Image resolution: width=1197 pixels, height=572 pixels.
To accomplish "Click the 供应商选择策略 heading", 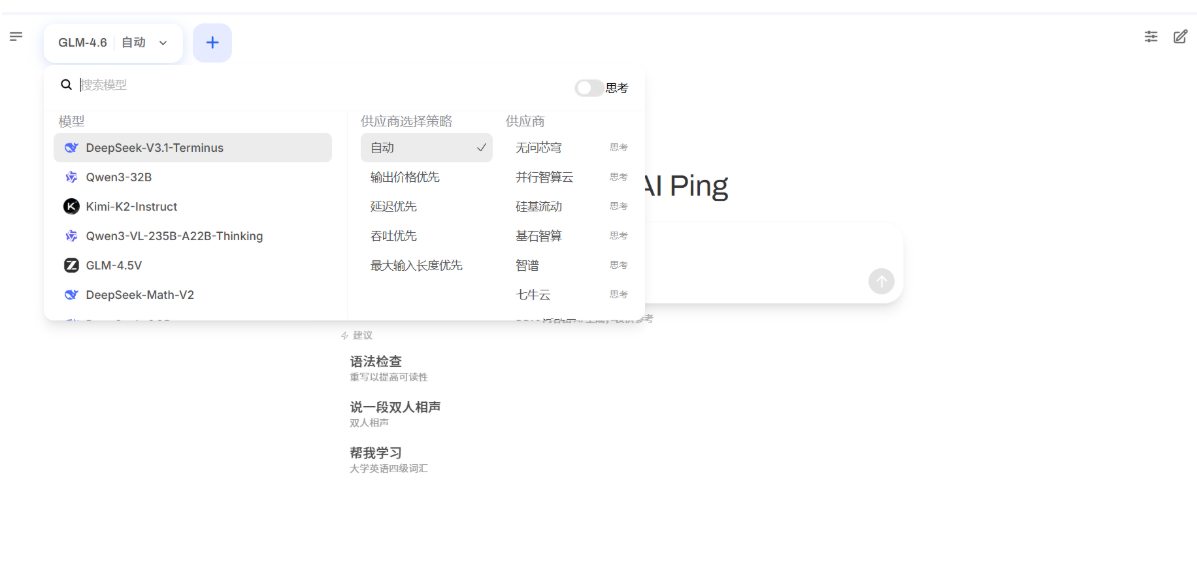I will coord(407,121).
